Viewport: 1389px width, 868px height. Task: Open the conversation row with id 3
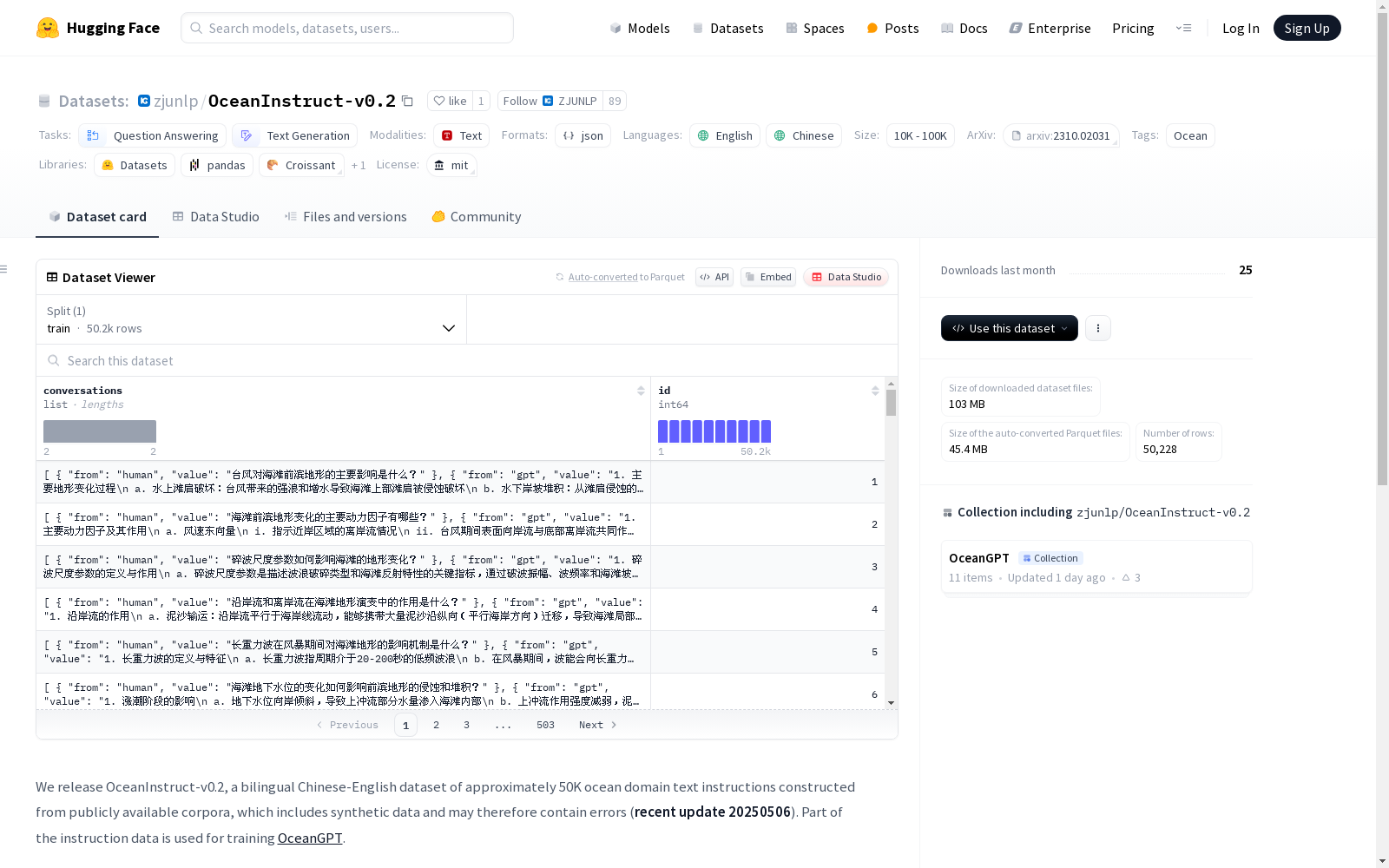(x=460, y=567)
